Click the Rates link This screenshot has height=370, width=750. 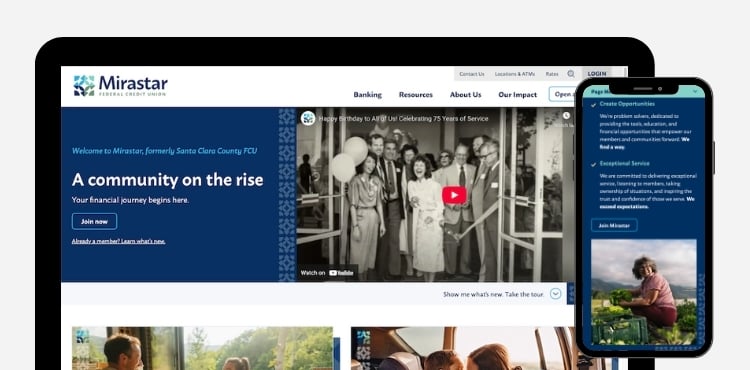pos(551,74)
